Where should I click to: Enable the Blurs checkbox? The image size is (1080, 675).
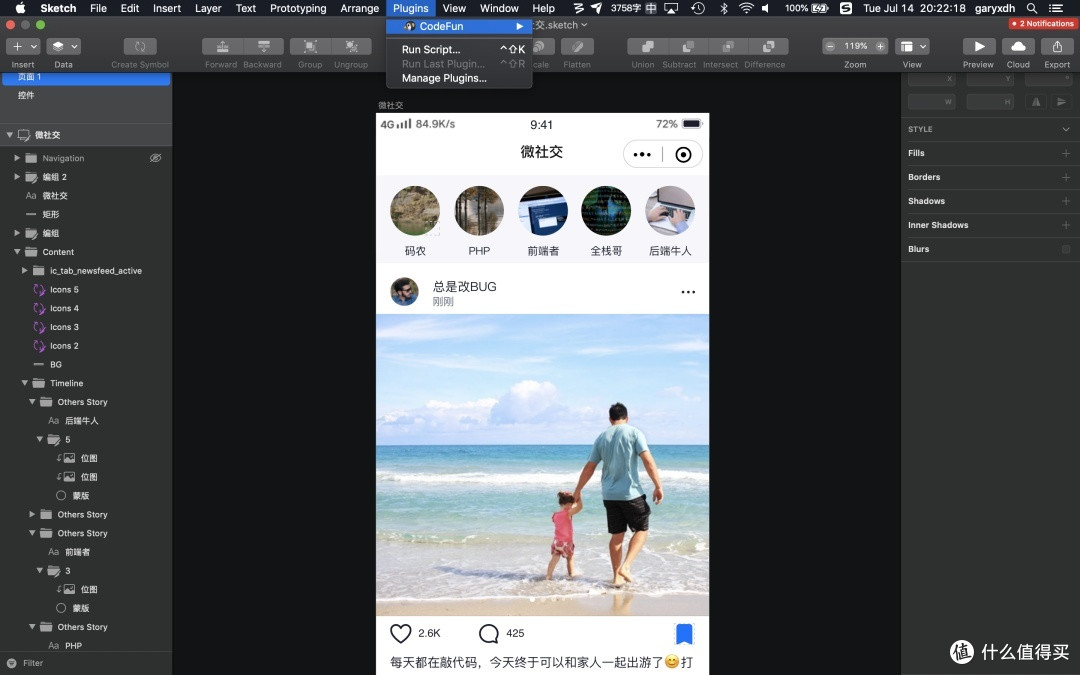coord(1066,249)
